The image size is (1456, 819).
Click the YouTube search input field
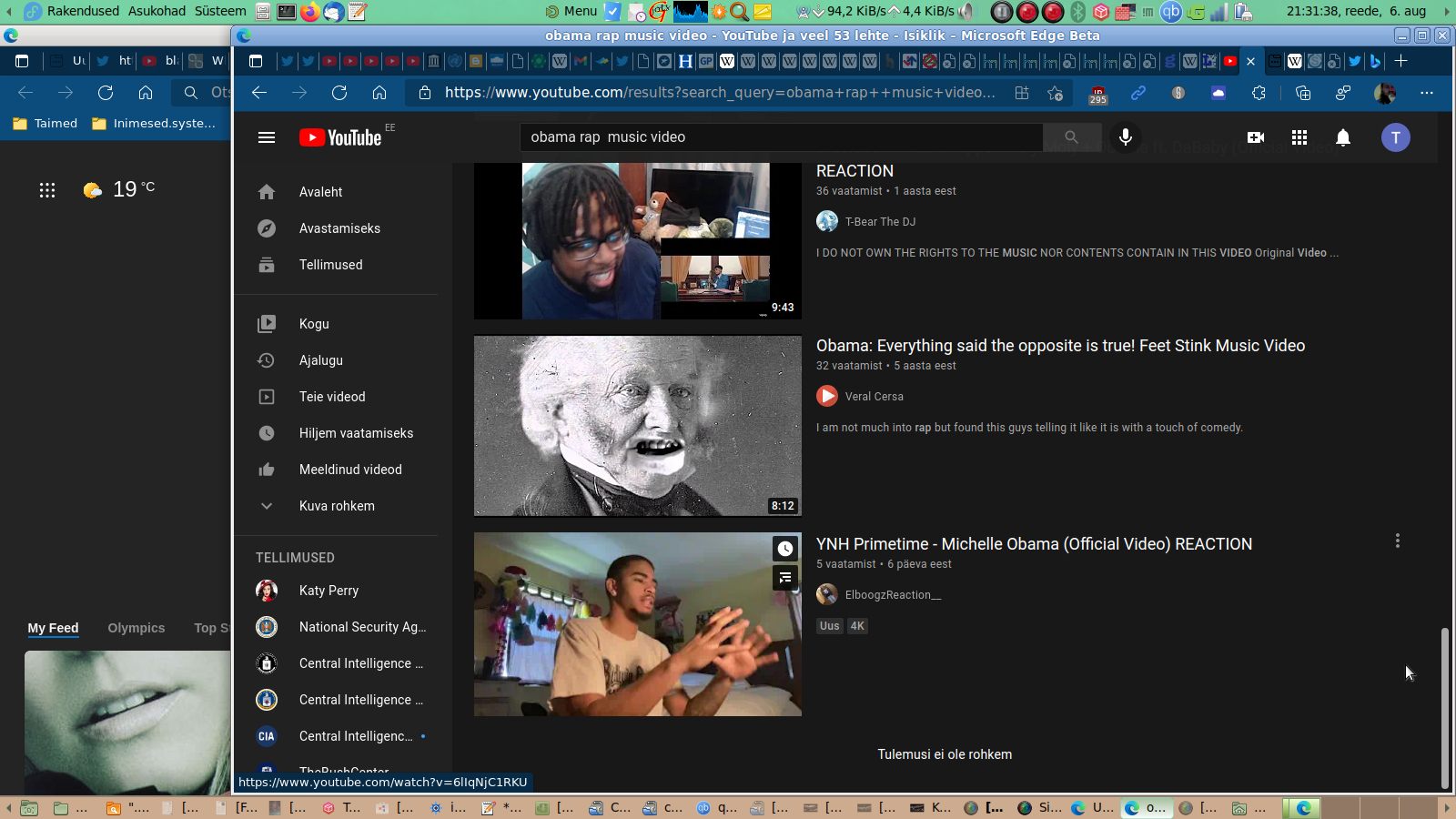783,137
